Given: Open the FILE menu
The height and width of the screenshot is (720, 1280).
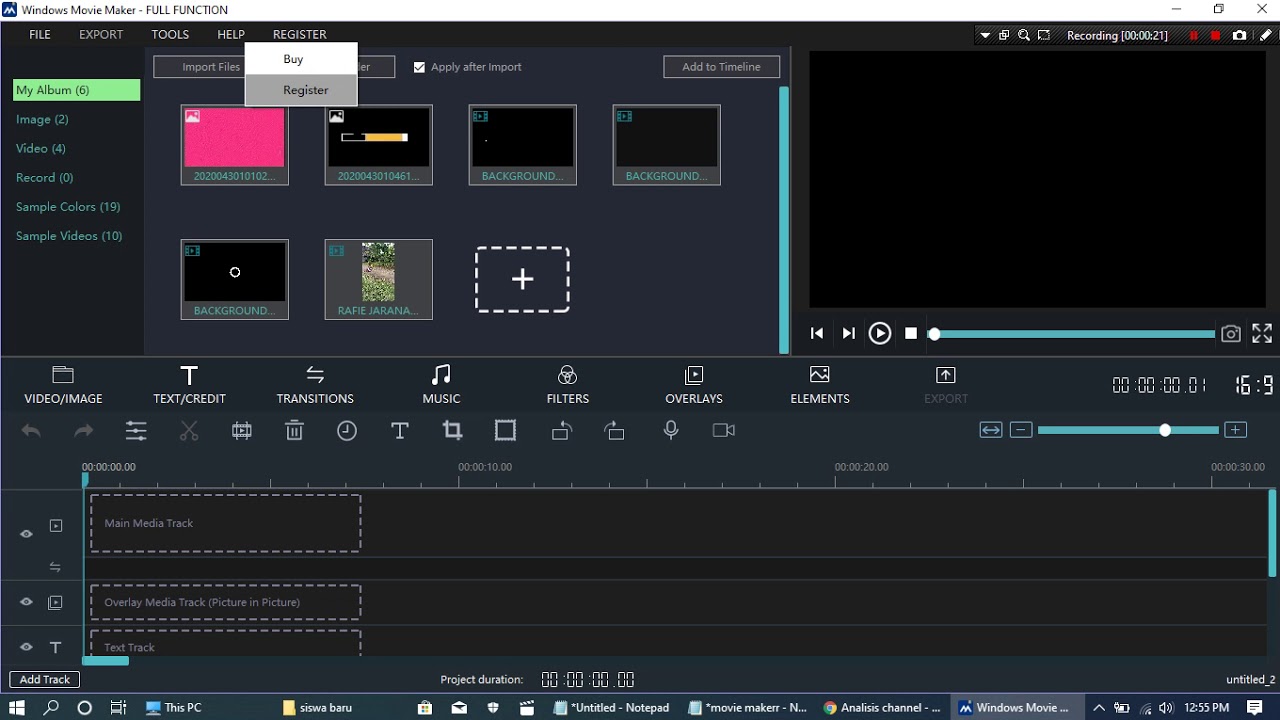Looking at the screenshot, I should (x=40, y=34).
